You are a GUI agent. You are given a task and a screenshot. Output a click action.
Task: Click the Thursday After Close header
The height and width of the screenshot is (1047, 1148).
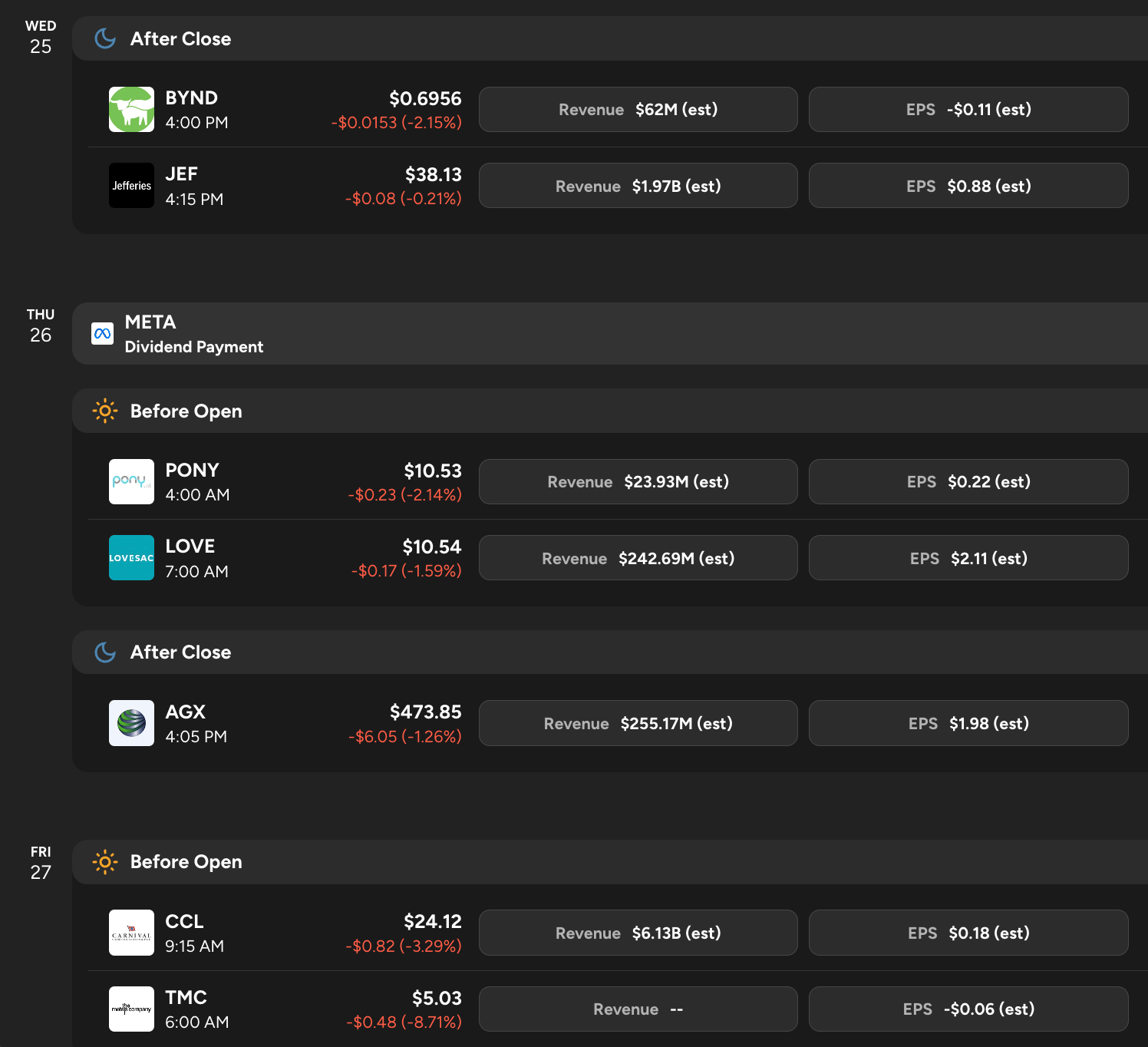pos(610,652)
